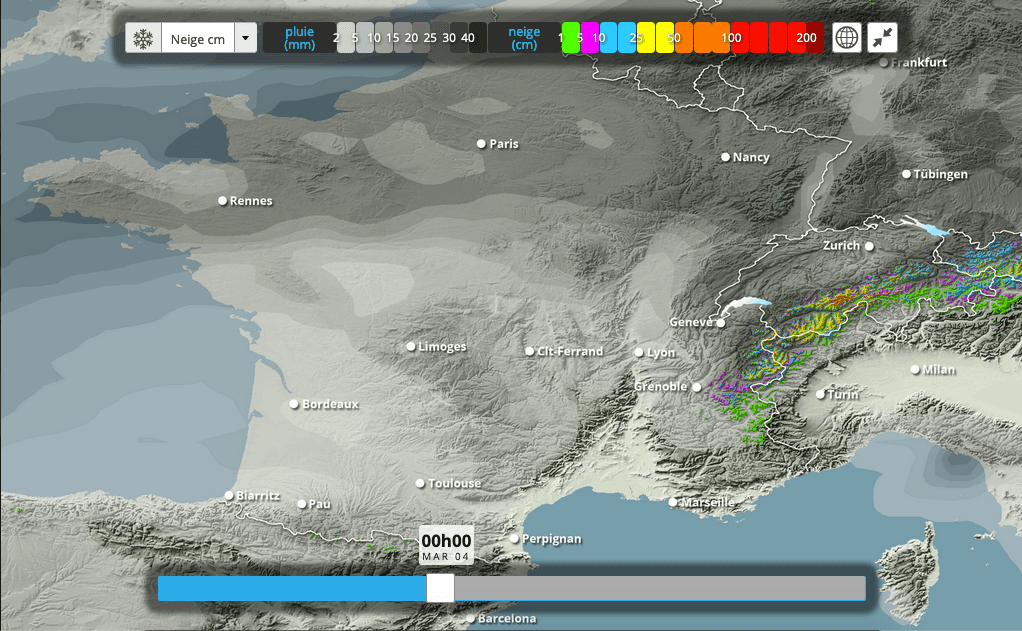Click the neige (cm) legend label
This screenshot has width=1022, height=631.
coord(524,38)
